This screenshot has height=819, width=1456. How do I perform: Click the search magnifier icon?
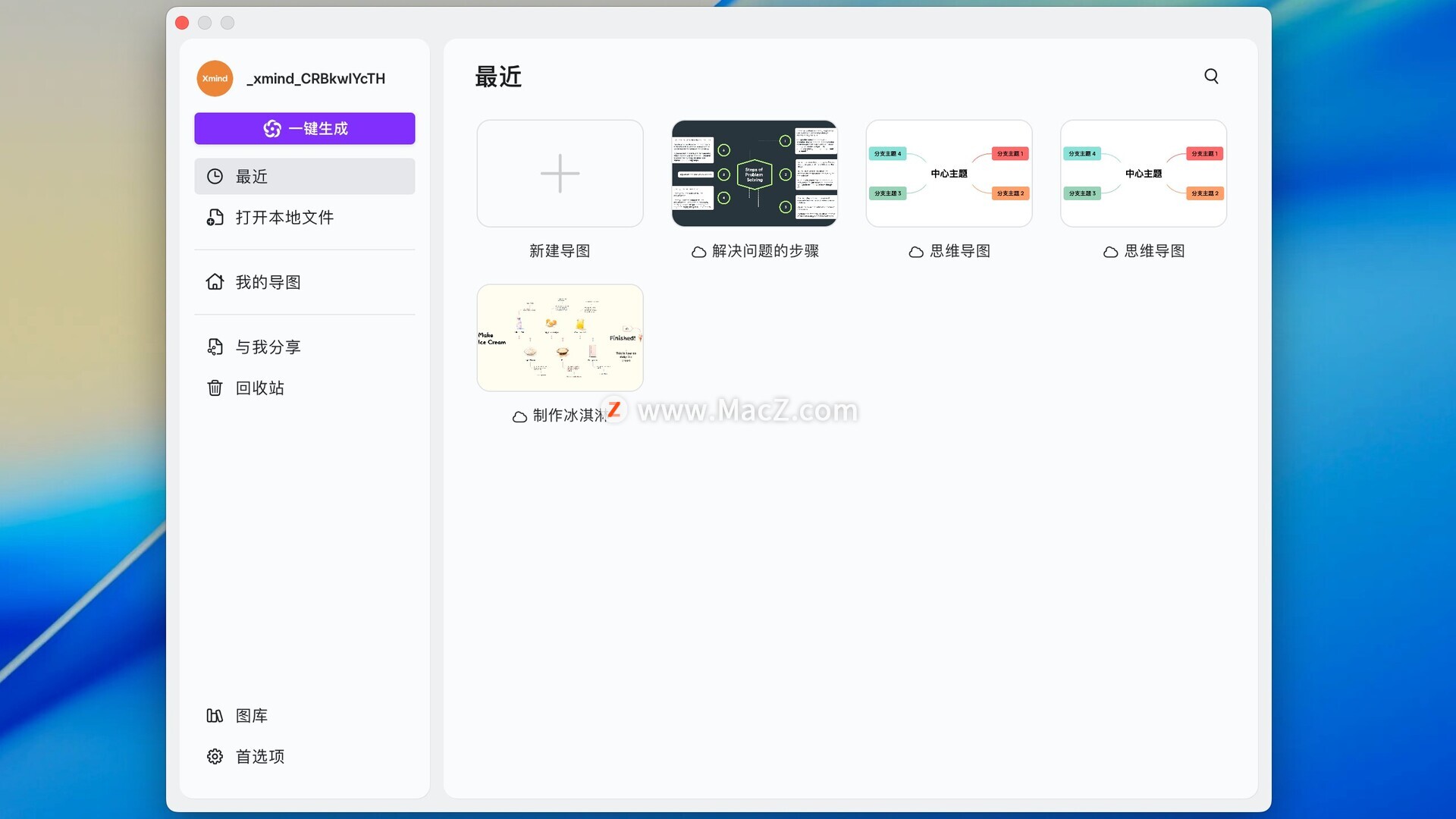[x=1211, y=76]
